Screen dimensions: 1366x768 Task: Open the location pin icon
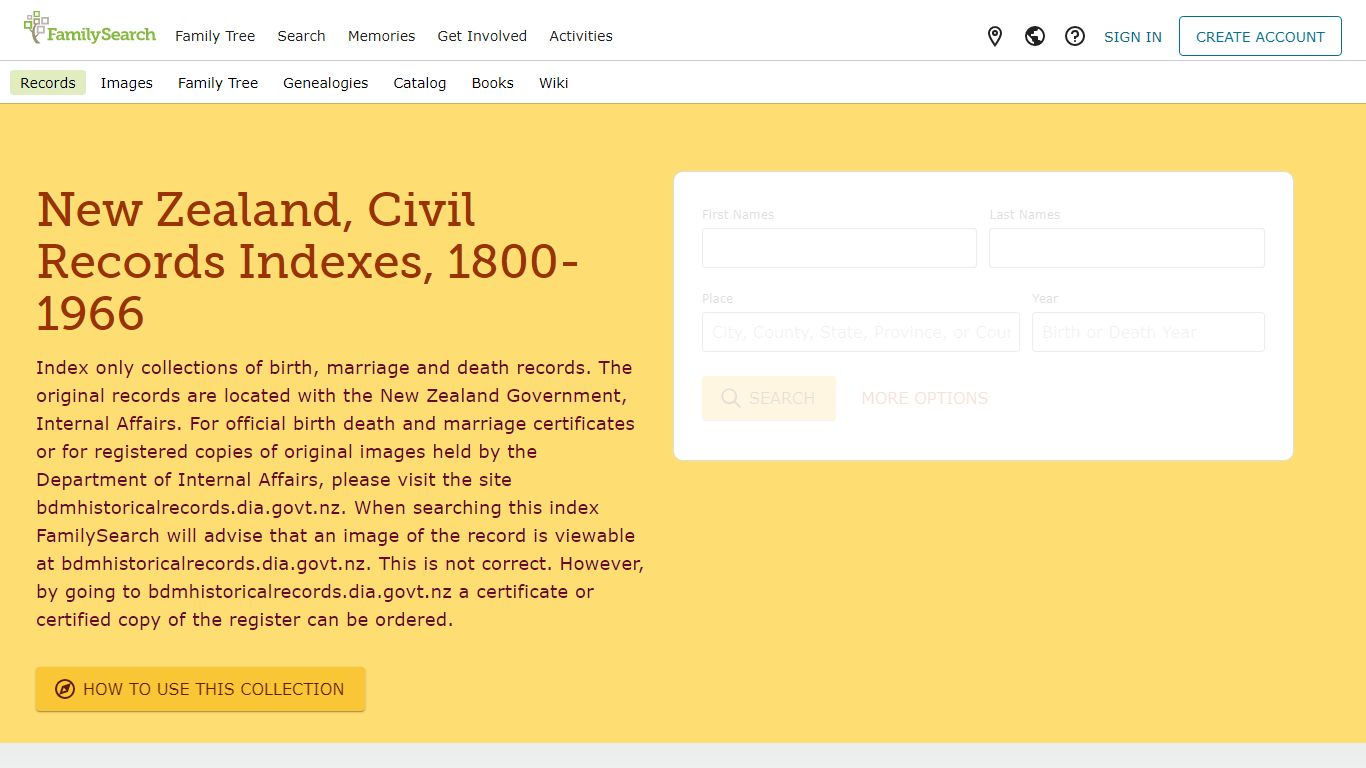pyautogui.click(x=995, y=37)
